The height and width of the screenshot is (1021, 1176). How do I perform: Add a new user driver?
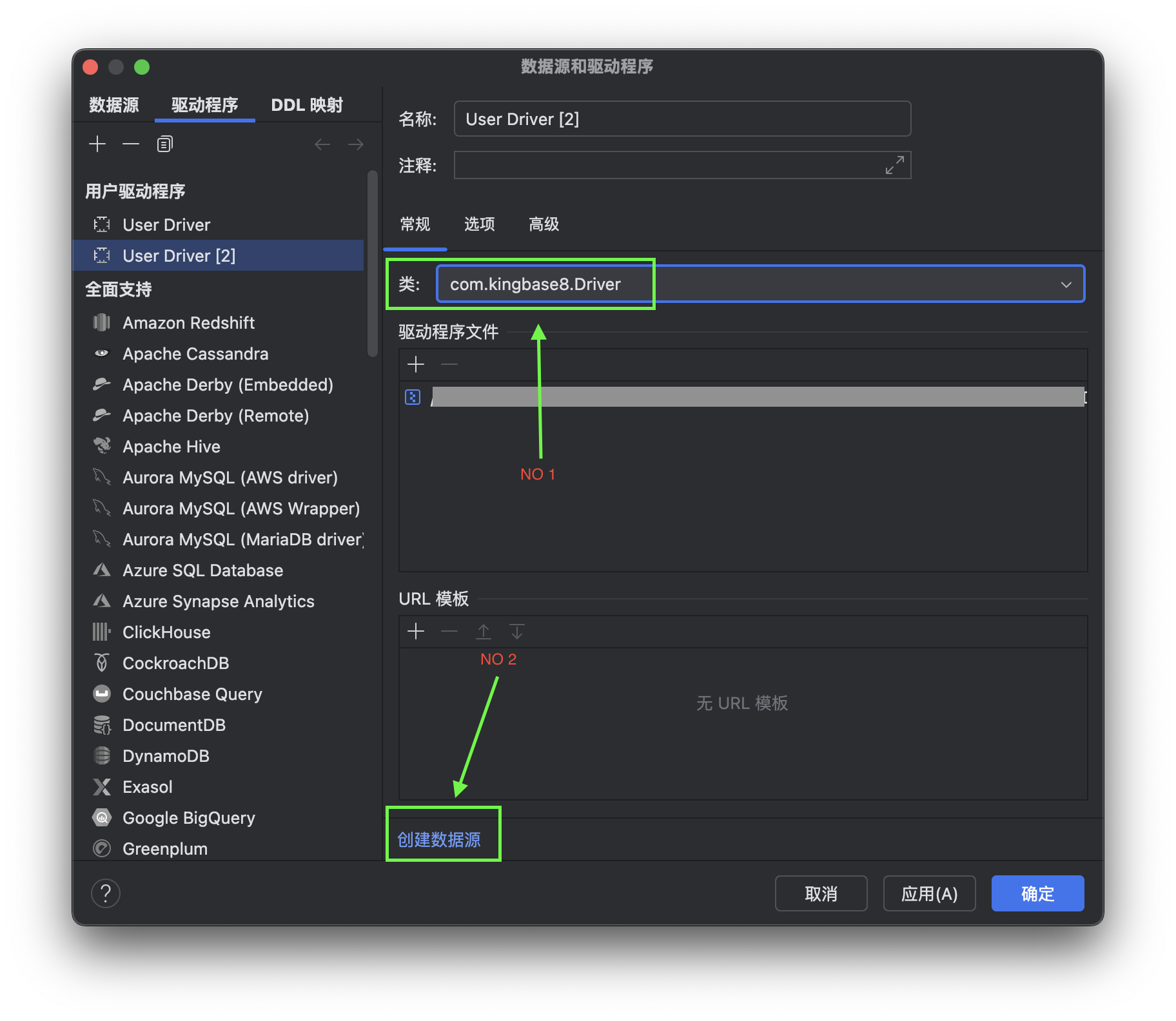click(97, 143)
